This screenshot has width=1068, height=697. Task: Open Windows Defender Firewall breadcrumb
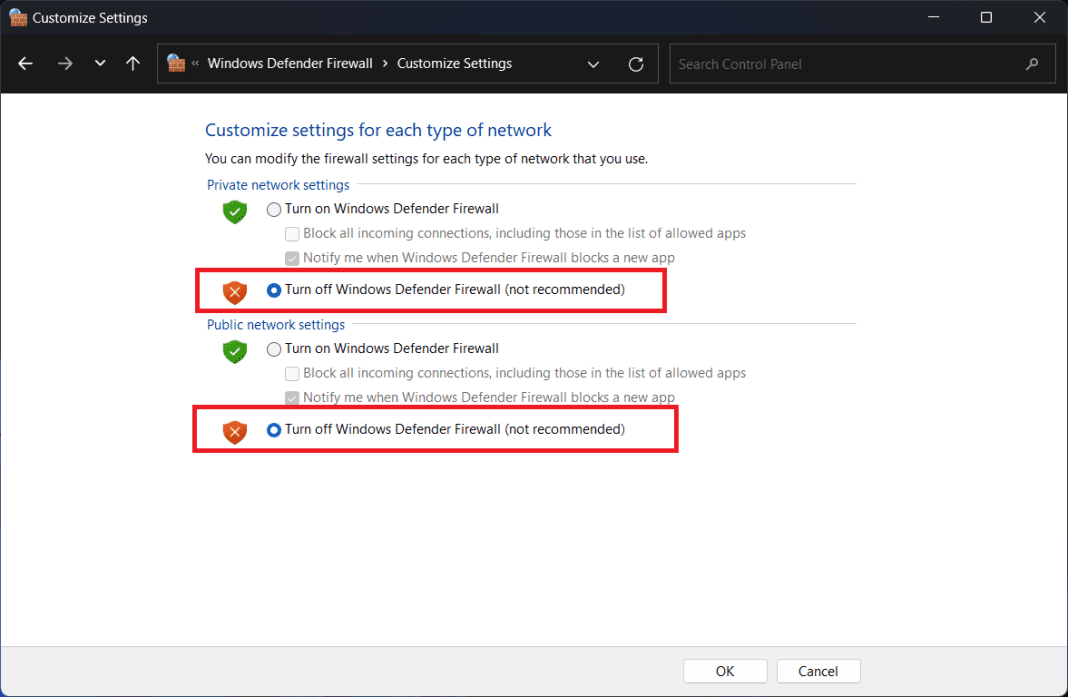(x=289, y=64)
